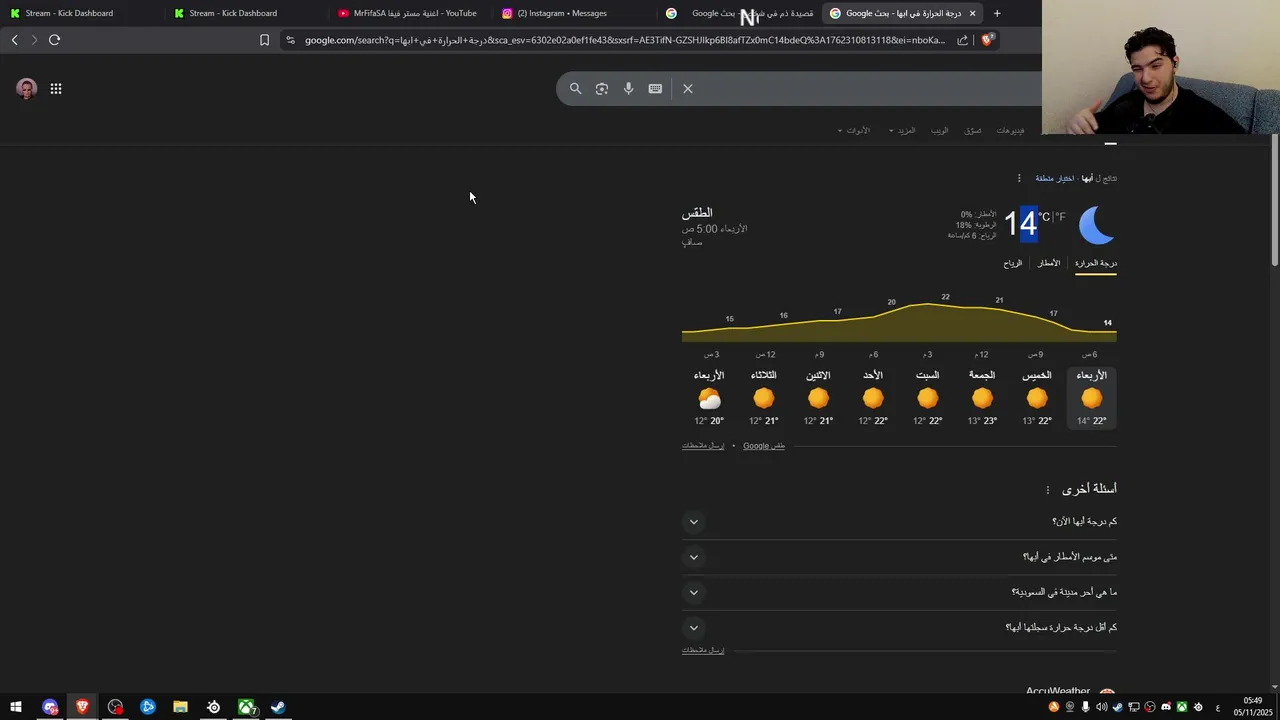Click إرسال ملاحظات under the forecast

click(703, 446)
